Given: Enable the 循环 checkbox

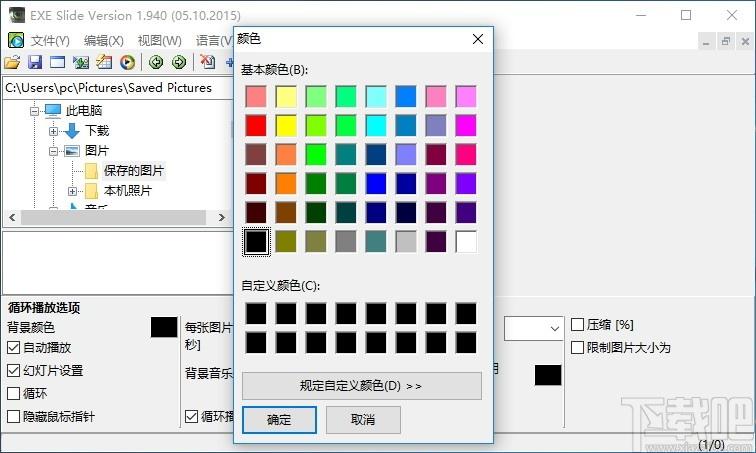Looking at the screenshot, I should (x=14, y=394).
